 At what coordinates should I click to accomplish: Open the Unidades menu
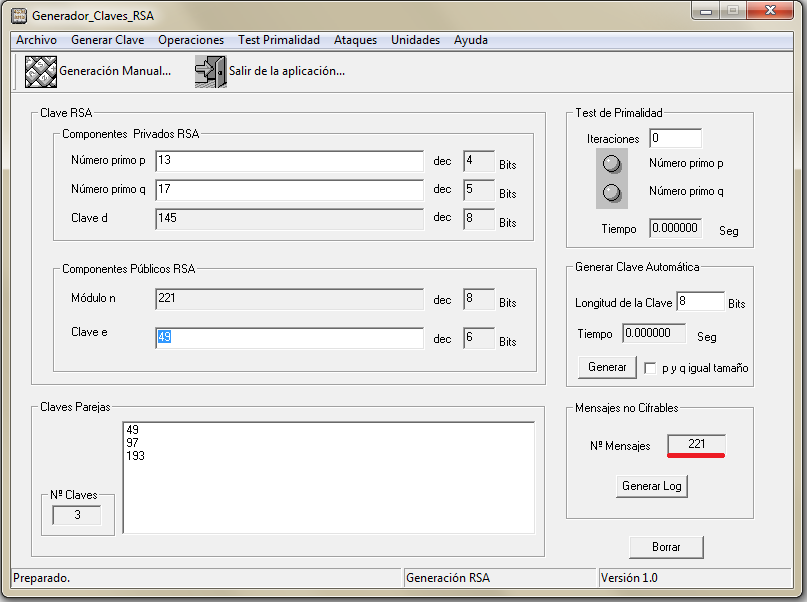(415, 40)
